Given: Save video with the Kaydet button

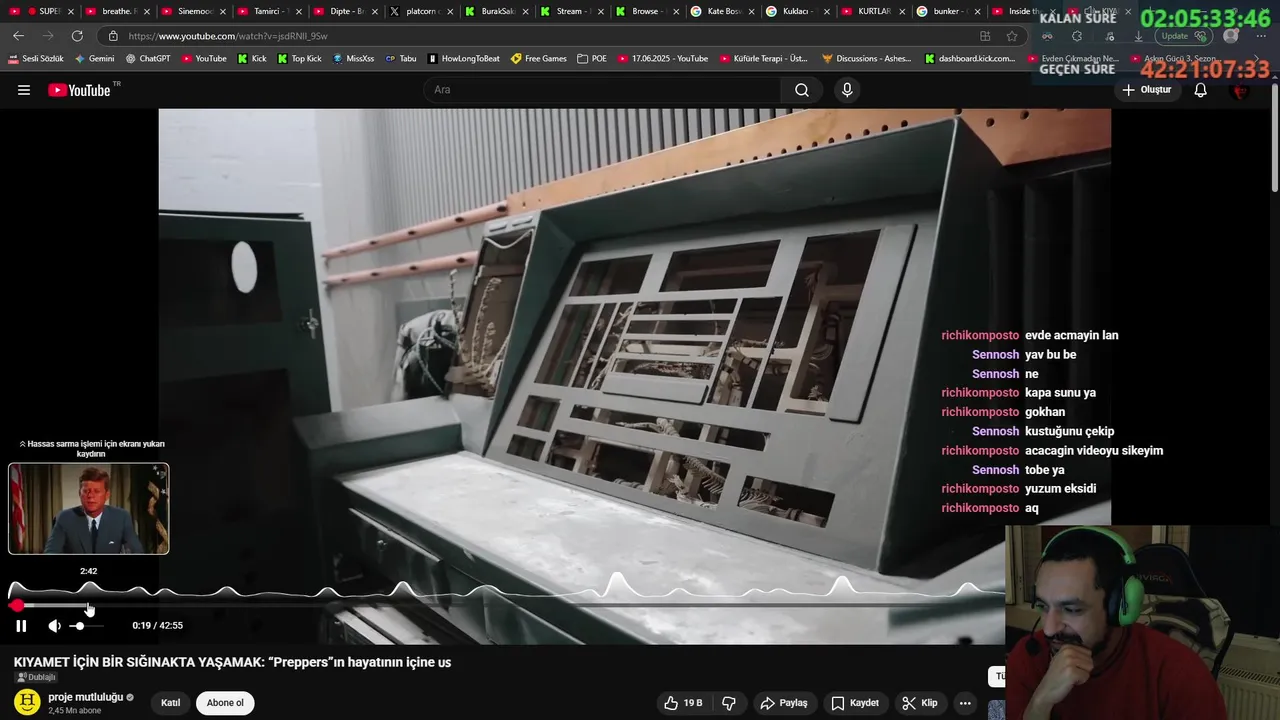Looking at the screenshot, I should coord(855,703).
